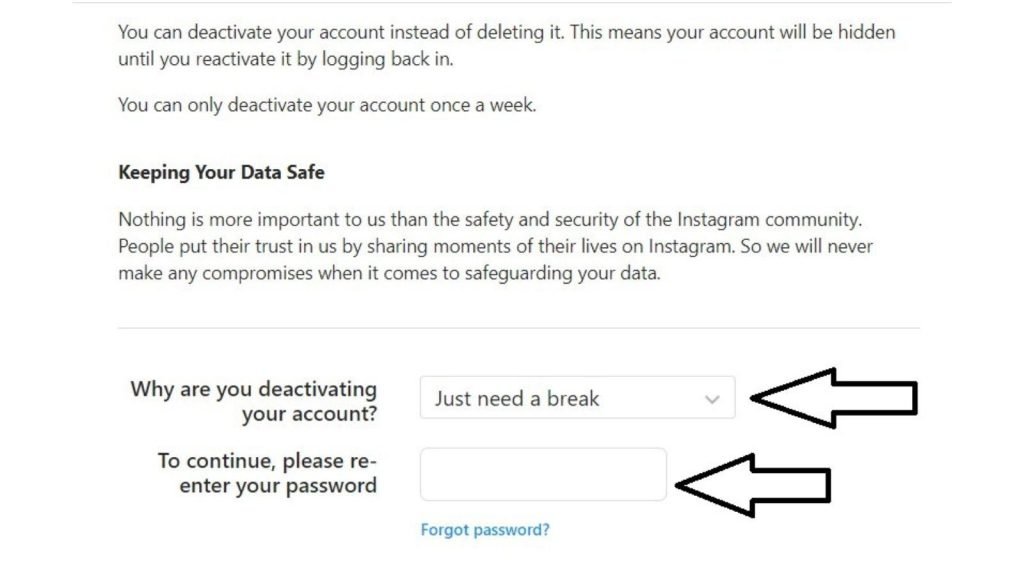Screen dimensions: 1024x576
Task: Click the data safety paragraph text
Action: pos(500,246)
